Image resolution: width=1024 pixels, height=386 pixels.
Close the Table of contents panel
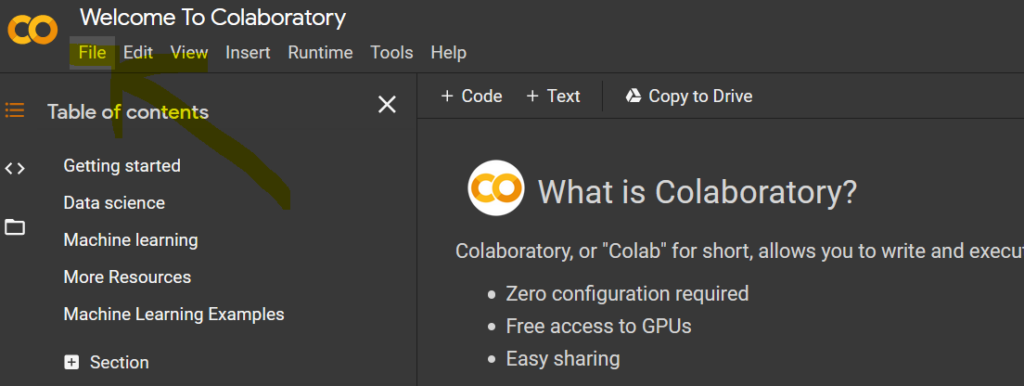pos(387,105)
